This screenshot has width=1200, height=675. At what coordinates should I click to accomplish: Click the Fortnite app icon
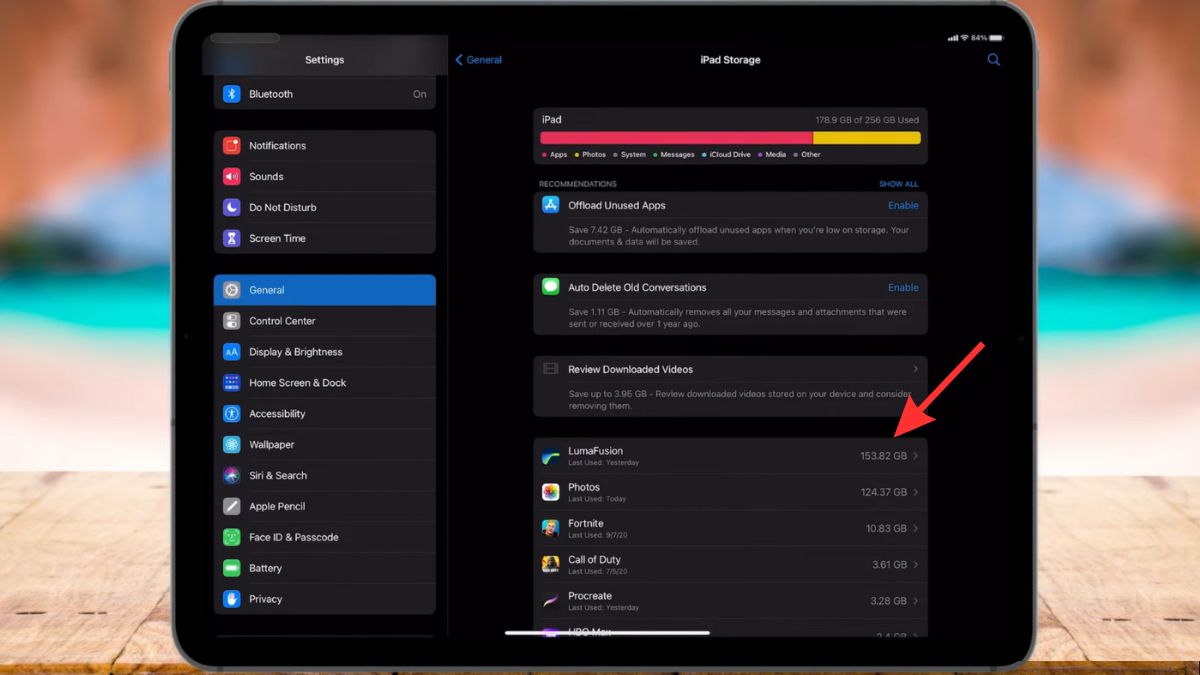click(x=551, y=528)
